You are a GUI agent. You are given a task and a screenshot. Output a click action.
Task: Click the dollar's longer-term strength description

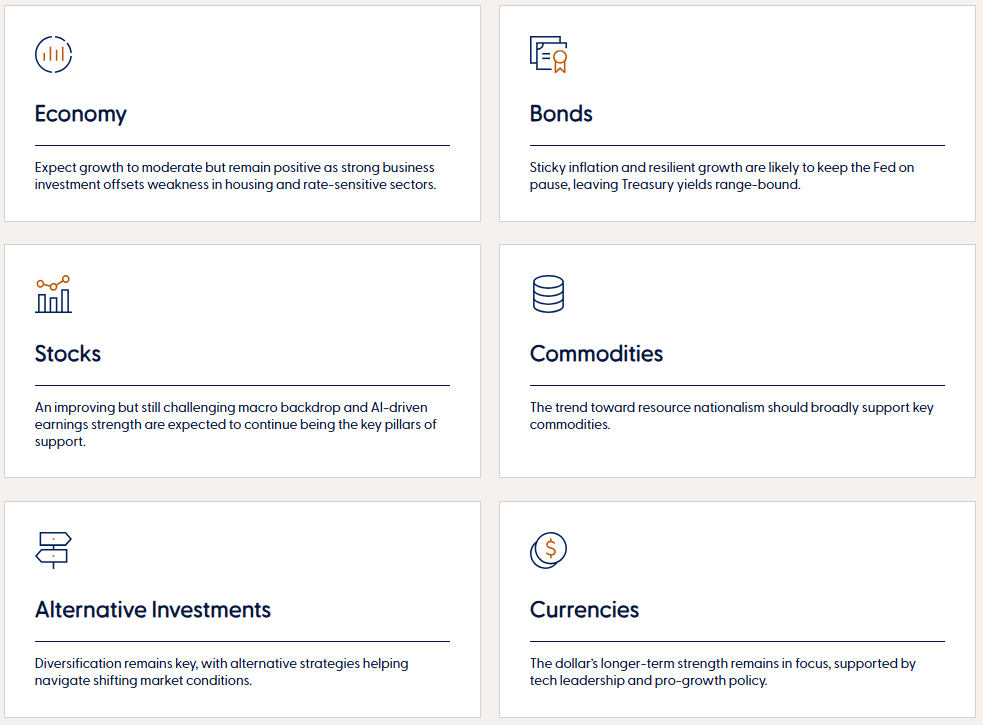(723, 672)
